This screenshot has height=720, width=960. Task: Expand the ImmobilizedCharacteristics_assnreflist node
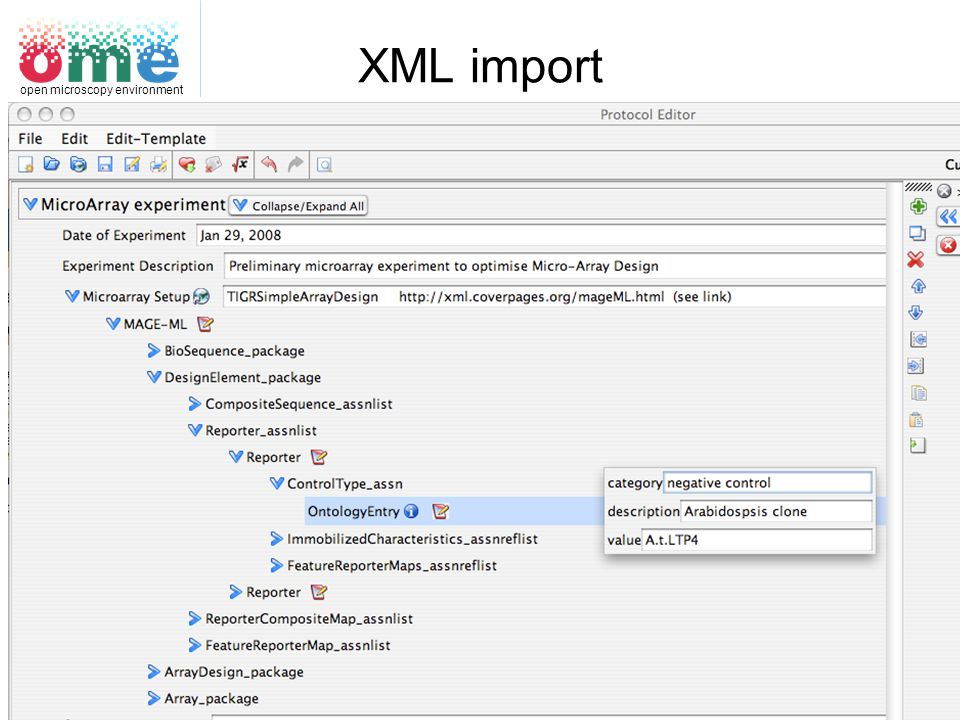tap(277, 539)
